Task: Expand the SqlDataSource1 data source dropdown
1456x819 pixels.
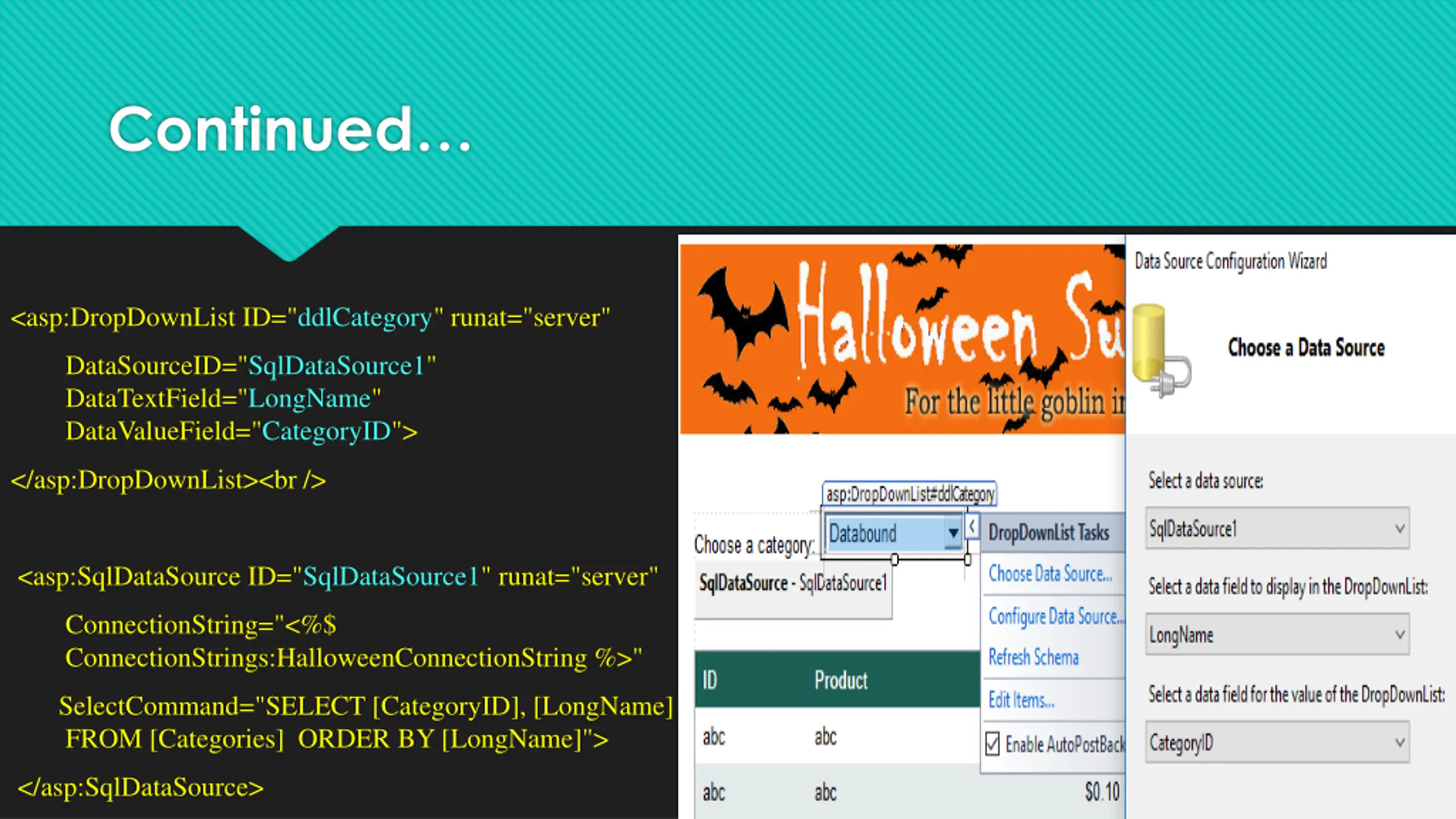Action: click(1277, 528)
